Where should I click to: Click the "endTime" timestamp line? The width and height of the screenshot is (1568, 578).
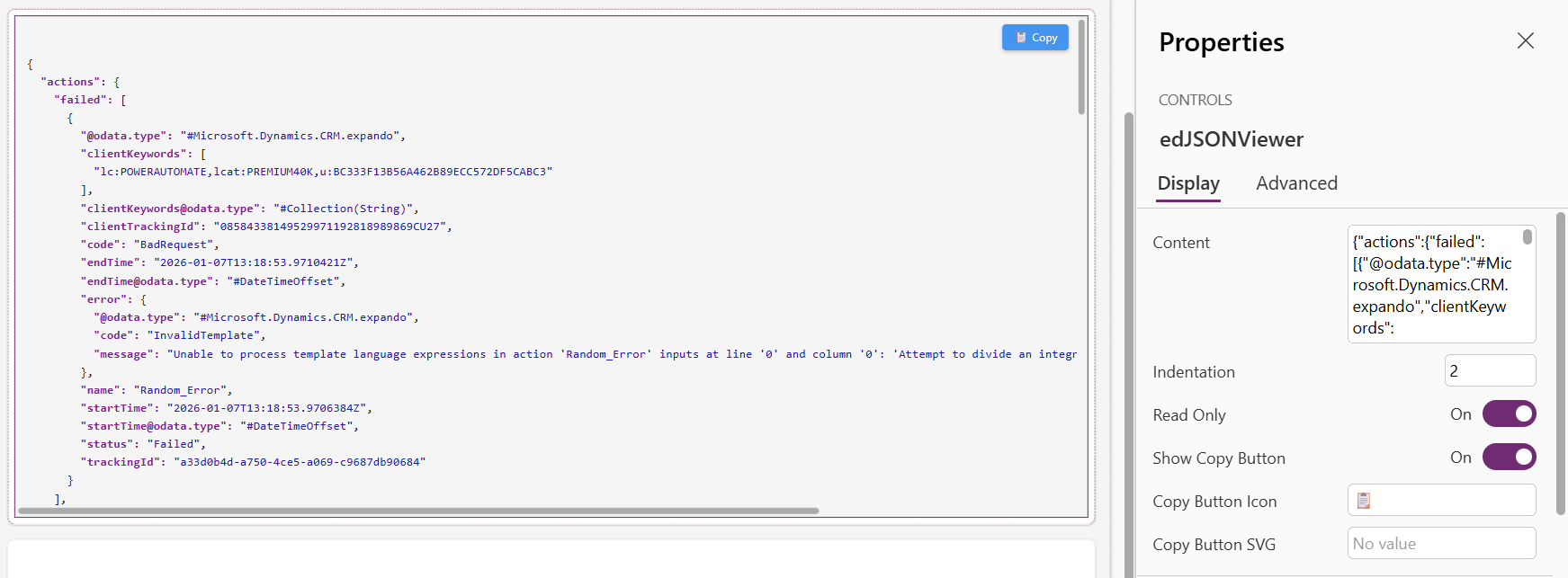click(x=220, y=262)
